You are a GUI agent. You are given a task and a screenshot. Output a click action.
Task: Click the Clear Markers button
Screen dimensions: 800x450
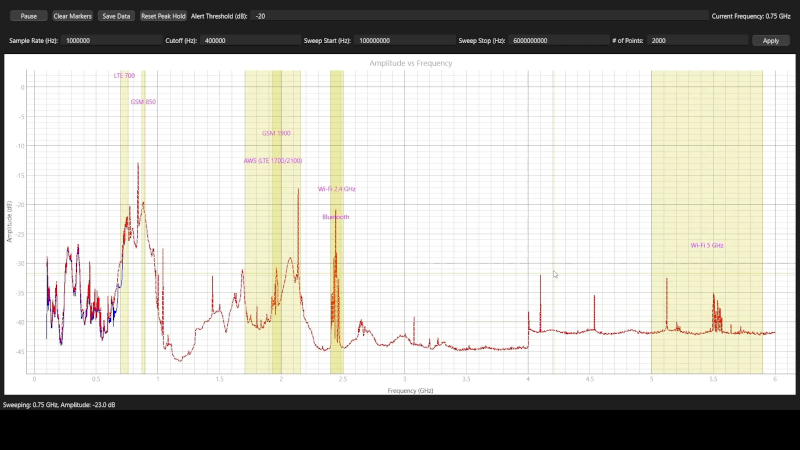(72, 16)
